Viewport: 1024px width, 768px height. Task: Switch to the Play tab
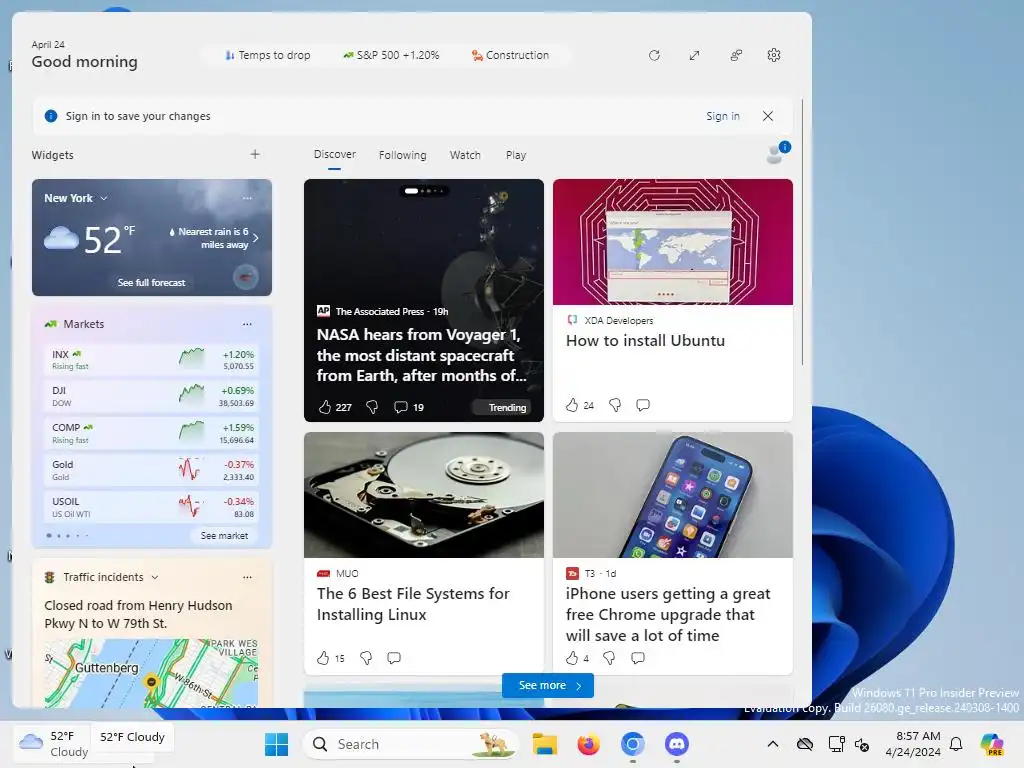[x=516, y=155]
